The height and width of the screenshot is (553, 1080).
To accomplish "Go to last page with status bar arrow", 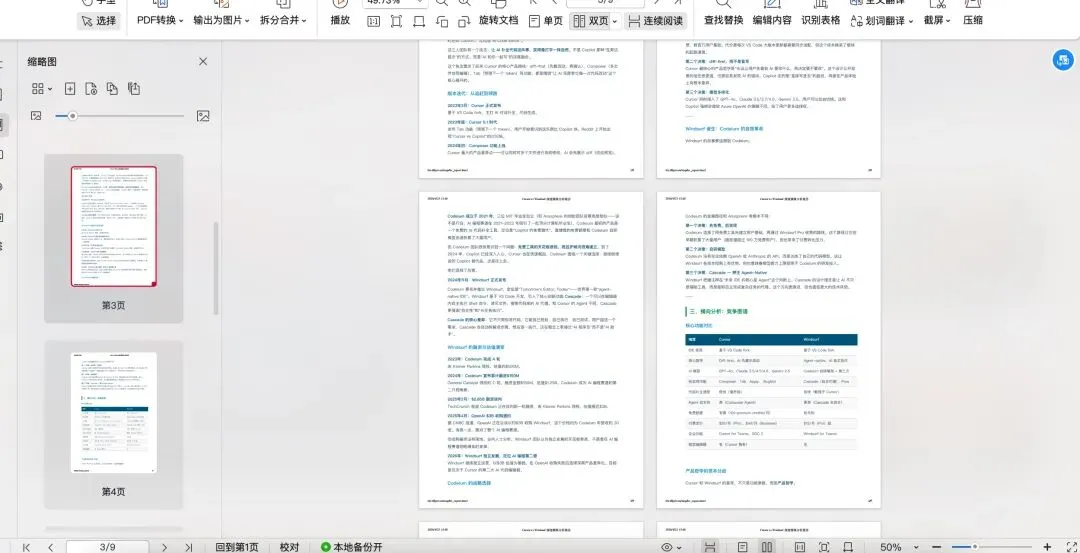I will (x=189, y=547).
